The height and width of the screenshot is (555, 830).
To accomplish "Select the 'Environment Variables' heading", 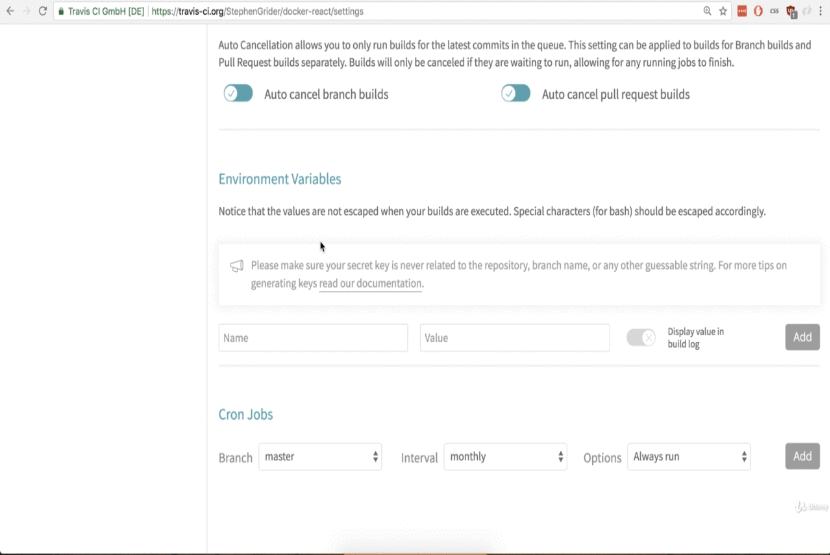I will [279, 179].
